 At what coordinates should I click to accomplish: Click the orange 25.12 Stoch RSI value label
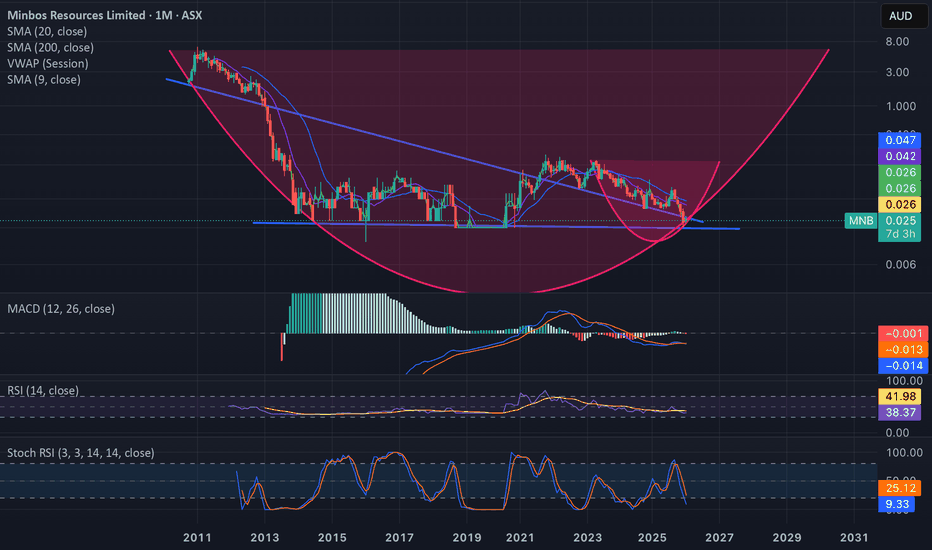894,488
